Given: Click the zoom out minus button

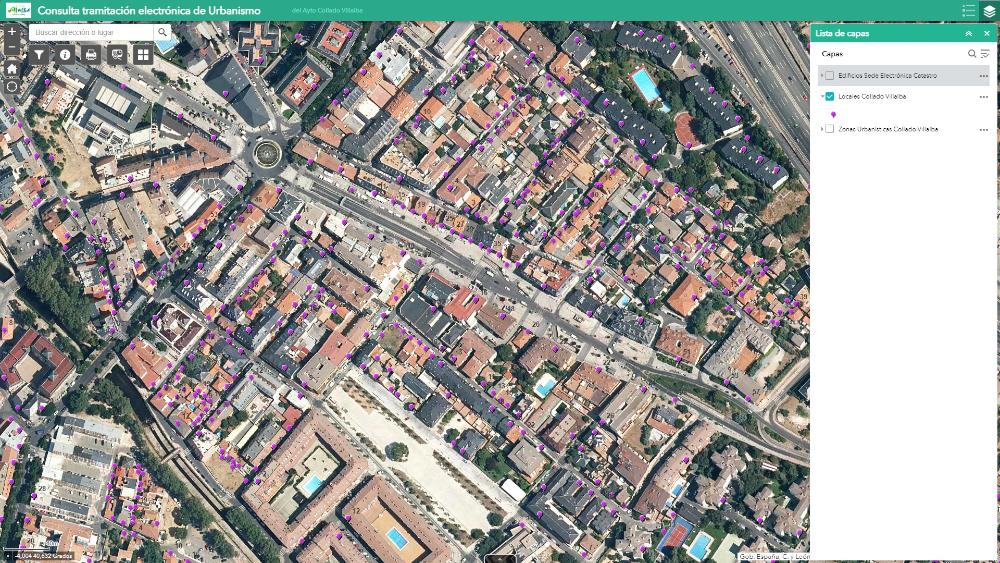Looking at the screenshot, I should tap(12, 48).
